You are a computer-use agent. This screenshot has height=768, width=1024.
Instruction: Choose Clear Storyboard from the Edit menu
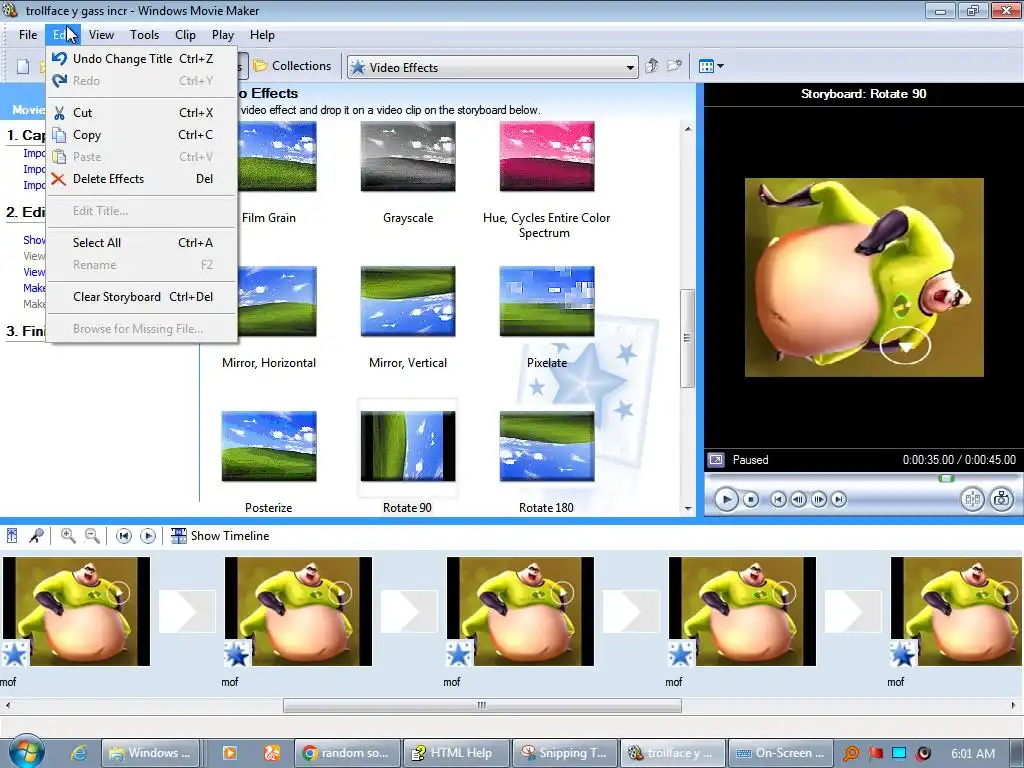pos(142,297)
